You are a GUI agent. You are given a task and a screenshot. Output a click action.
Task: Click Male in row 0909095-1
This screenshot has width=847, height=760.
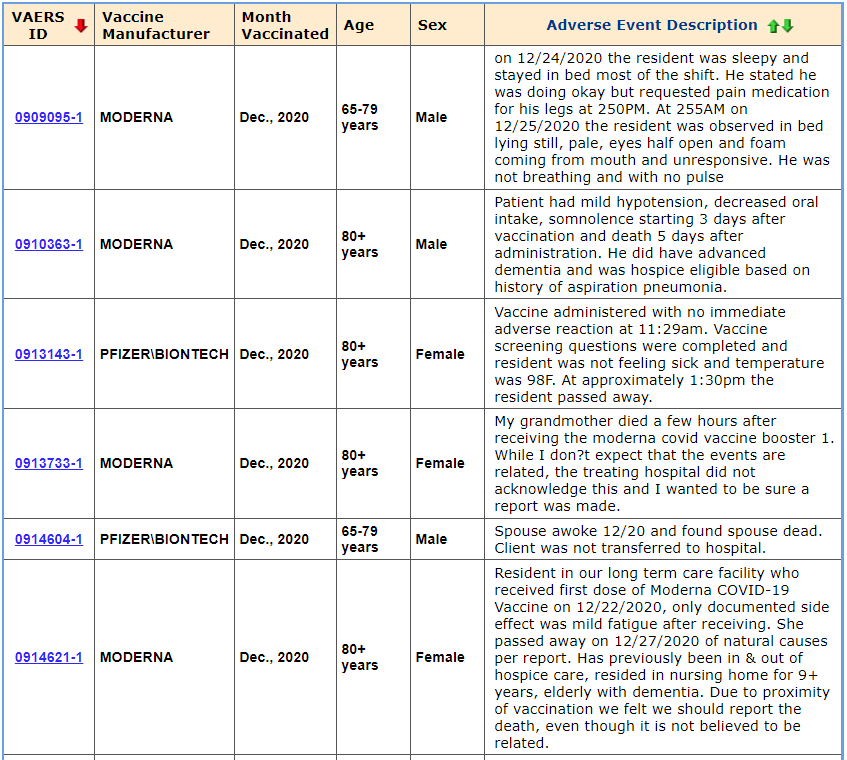(431, 117)
